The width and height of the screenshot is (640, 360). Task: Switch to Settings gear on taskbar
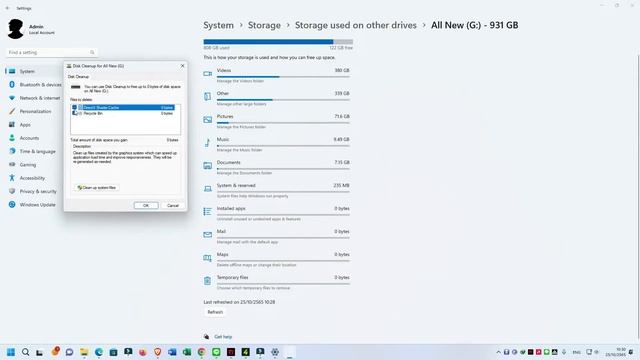[275, 352]
